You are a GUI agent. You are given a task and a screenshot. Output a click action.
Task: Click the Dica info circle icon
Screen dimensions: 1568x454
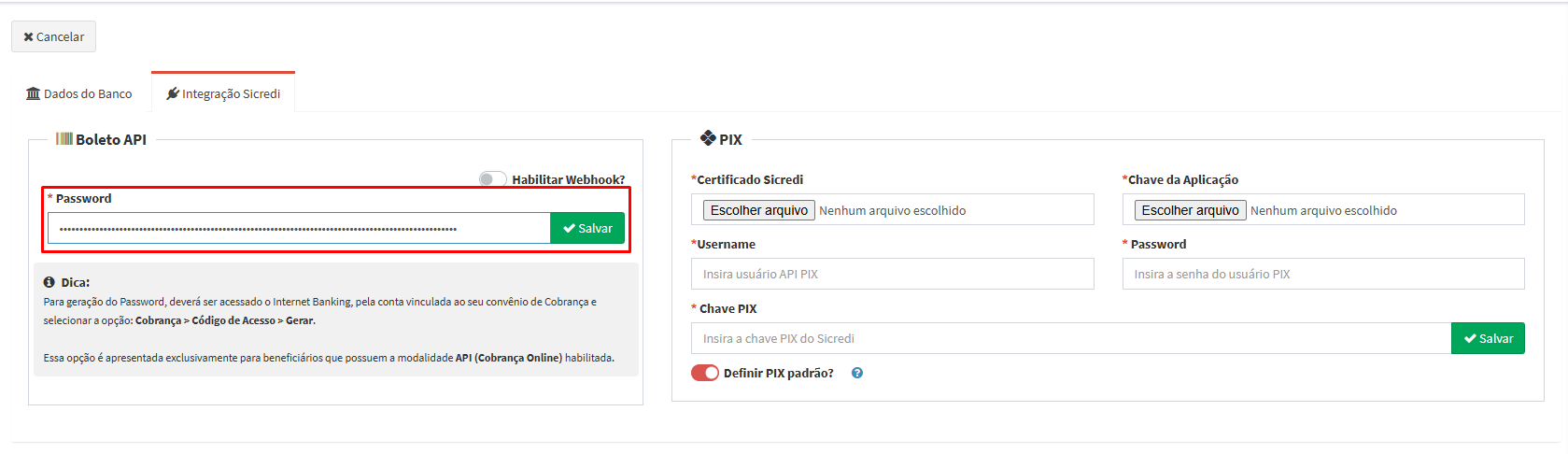click(x=49, y=282)
